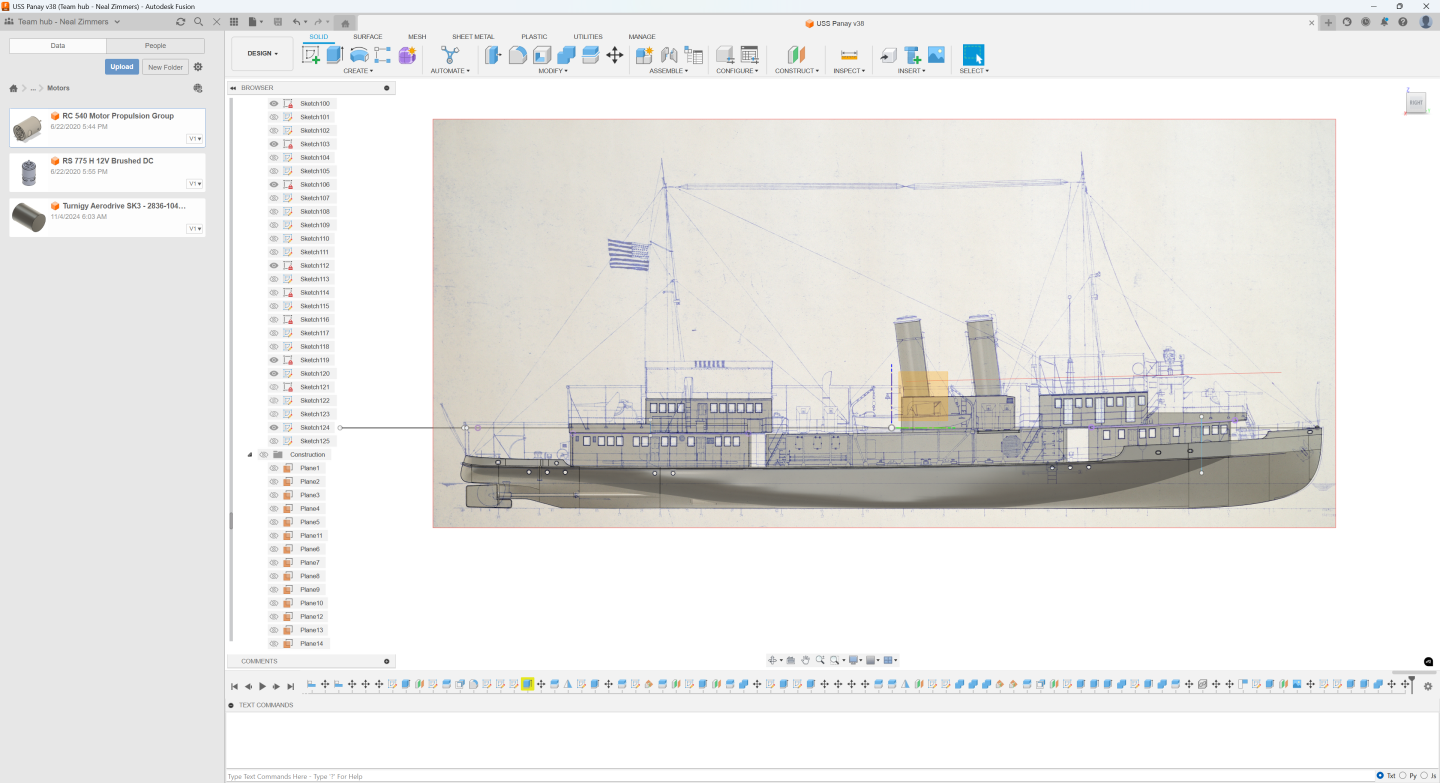Select the Combine tool

pyautogui.click(x=566, y=55)
